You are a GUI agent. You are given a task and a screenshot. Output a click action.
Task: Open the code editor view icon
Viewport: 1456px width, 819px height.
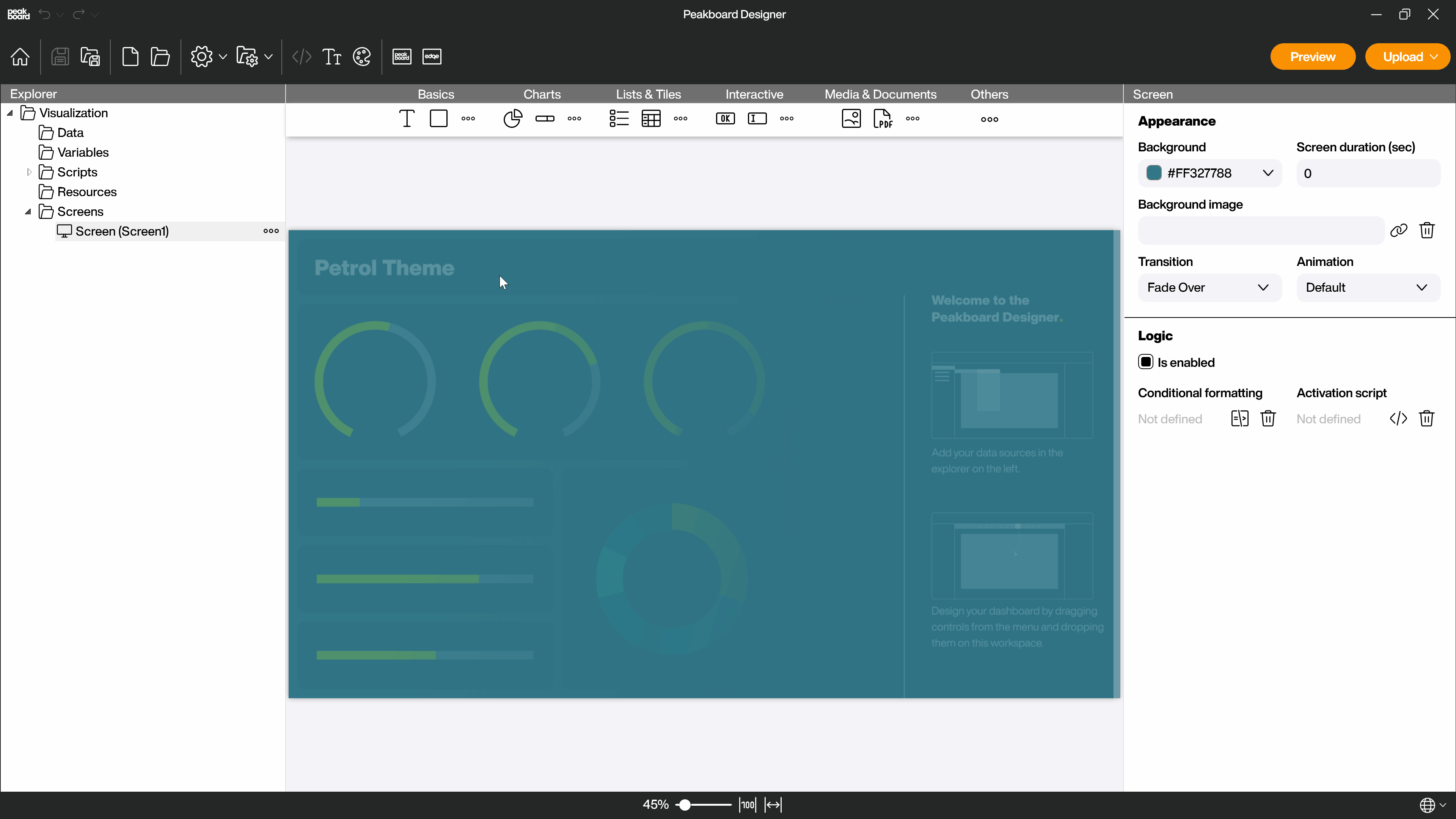pyautogui.click(x=302, y=57)
